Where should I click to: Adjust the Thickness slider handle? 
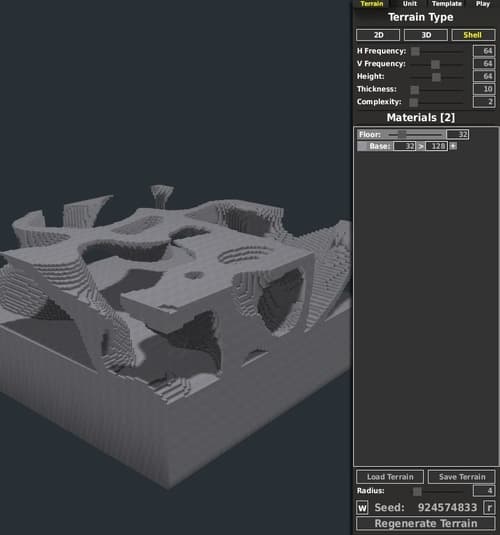[414, 89]
